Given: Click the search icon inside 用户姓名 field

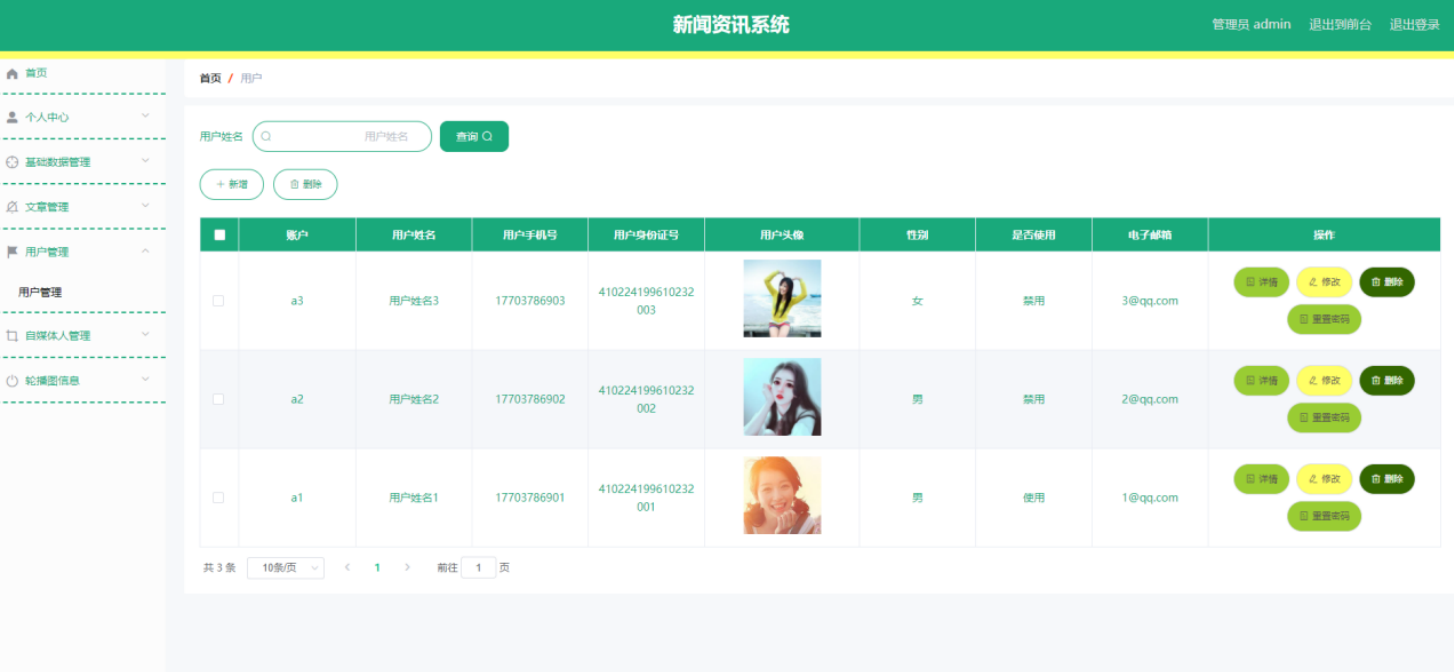Looking at the screenshot, I should pos(266,136).
